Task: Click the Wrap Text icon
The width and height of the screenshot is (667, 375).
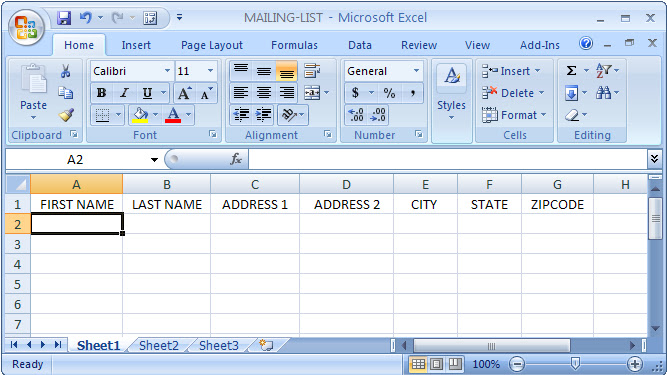Action: coord(312,71)
